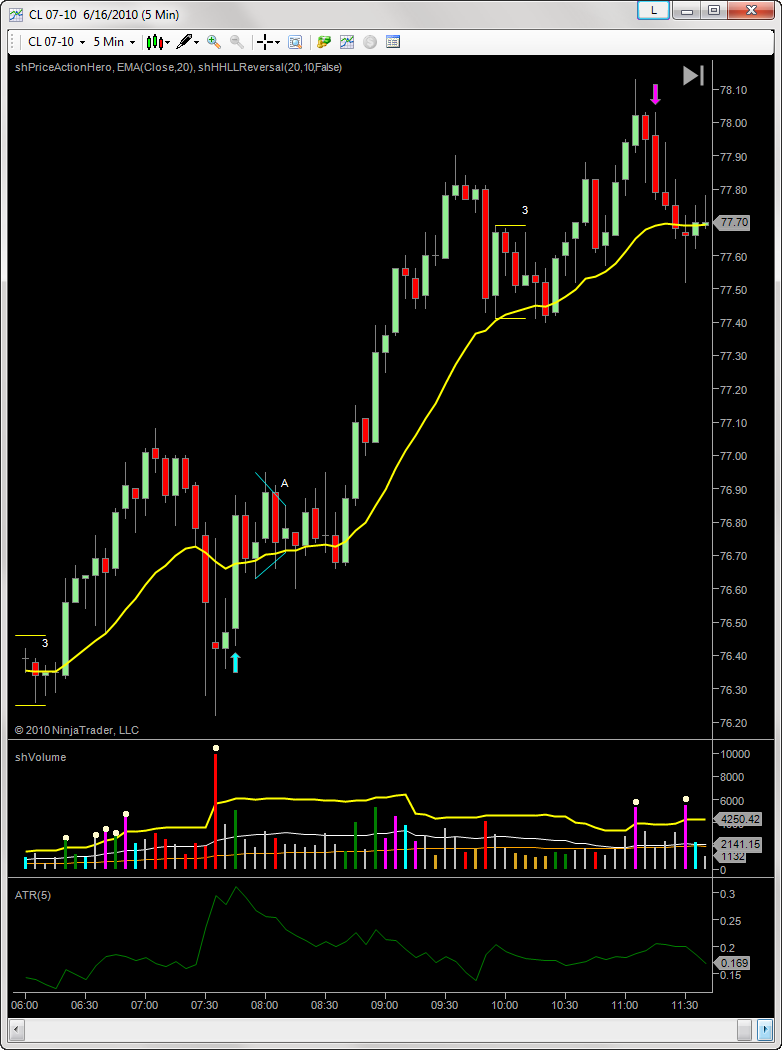Click the greyed zoom out magnifier icon
782x1050 pixels.
(236, 42)
